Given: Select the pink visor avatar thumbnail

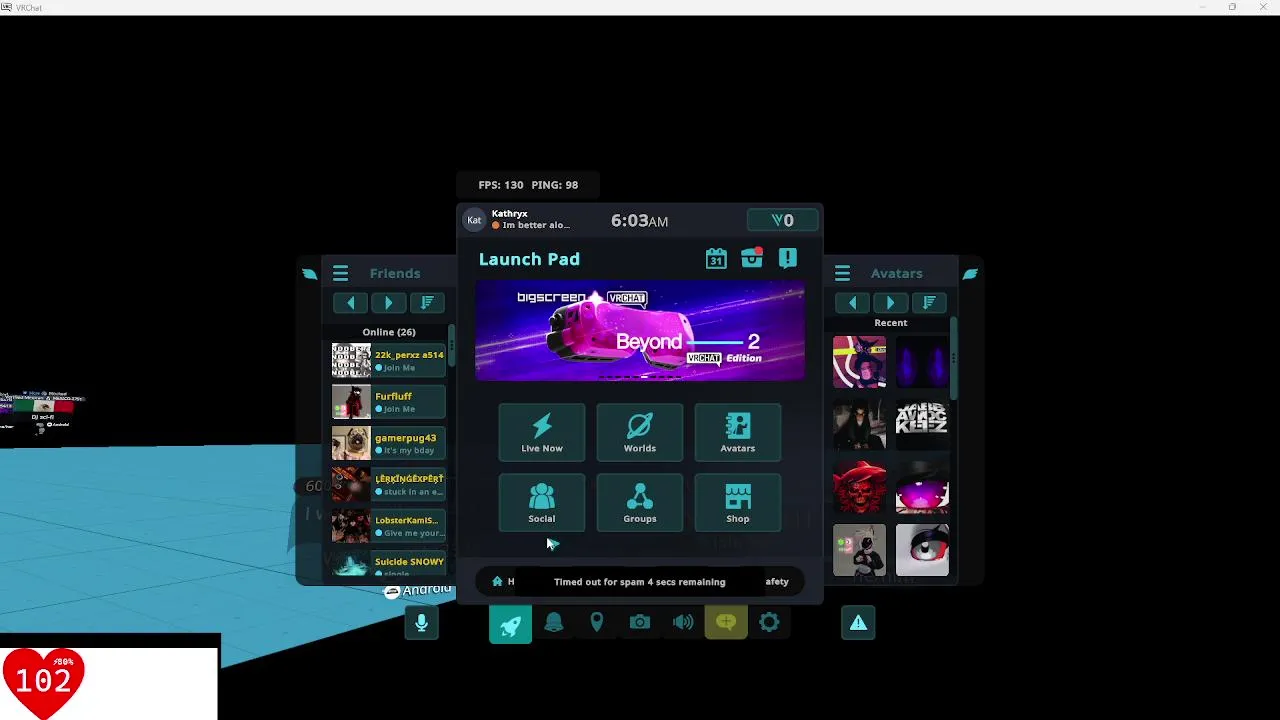Looking at the screenshot, I should point(922,487).
